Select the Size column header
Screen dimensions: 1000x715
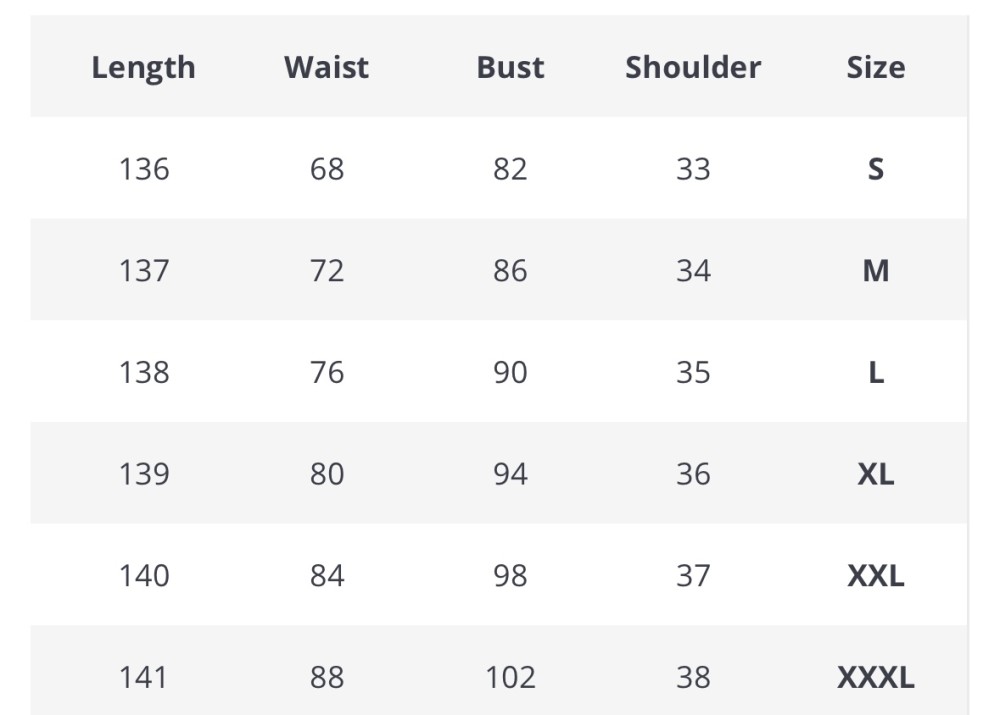click(875, 67)
